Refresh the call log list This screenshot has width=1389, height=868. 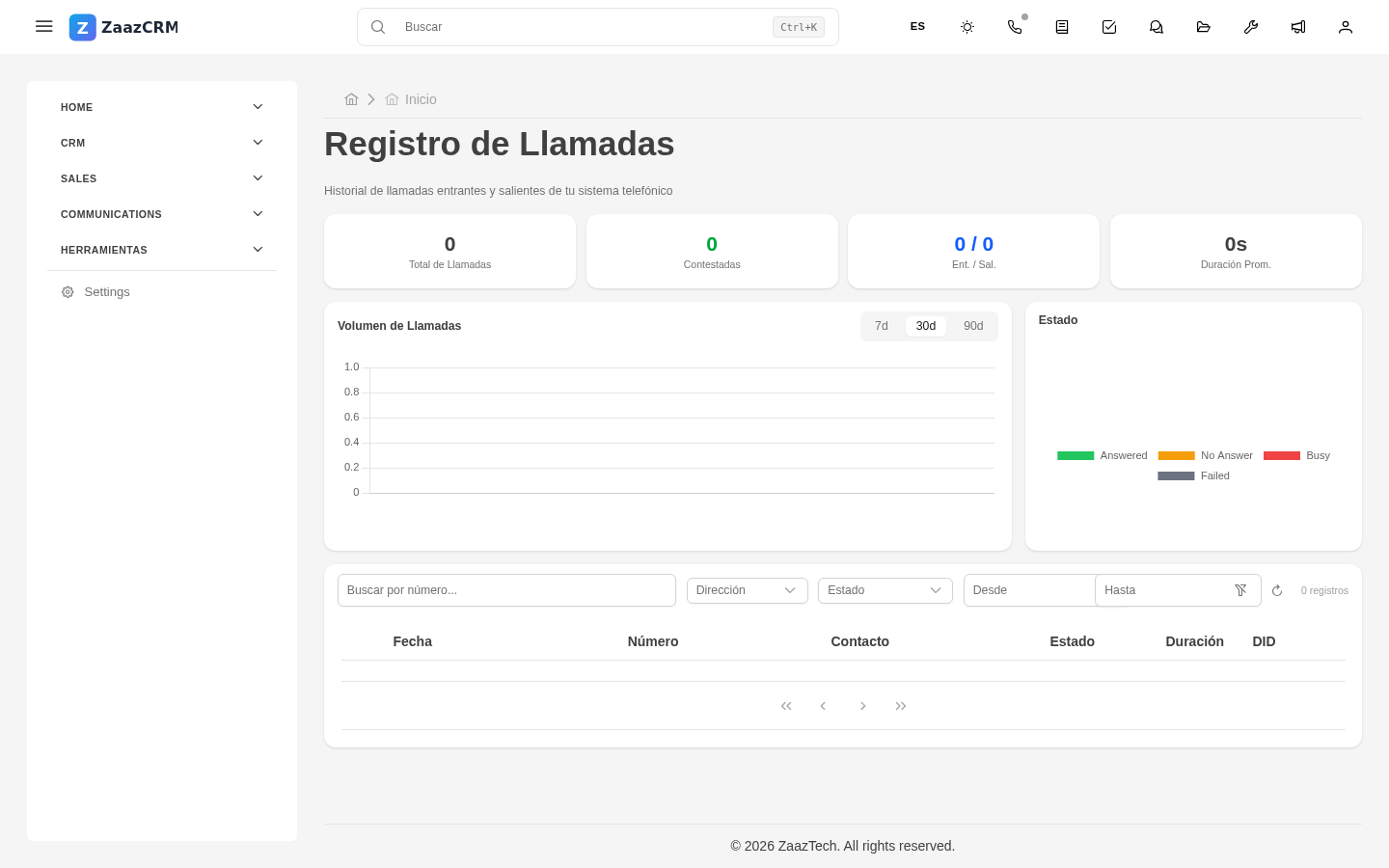point(1277,590)
